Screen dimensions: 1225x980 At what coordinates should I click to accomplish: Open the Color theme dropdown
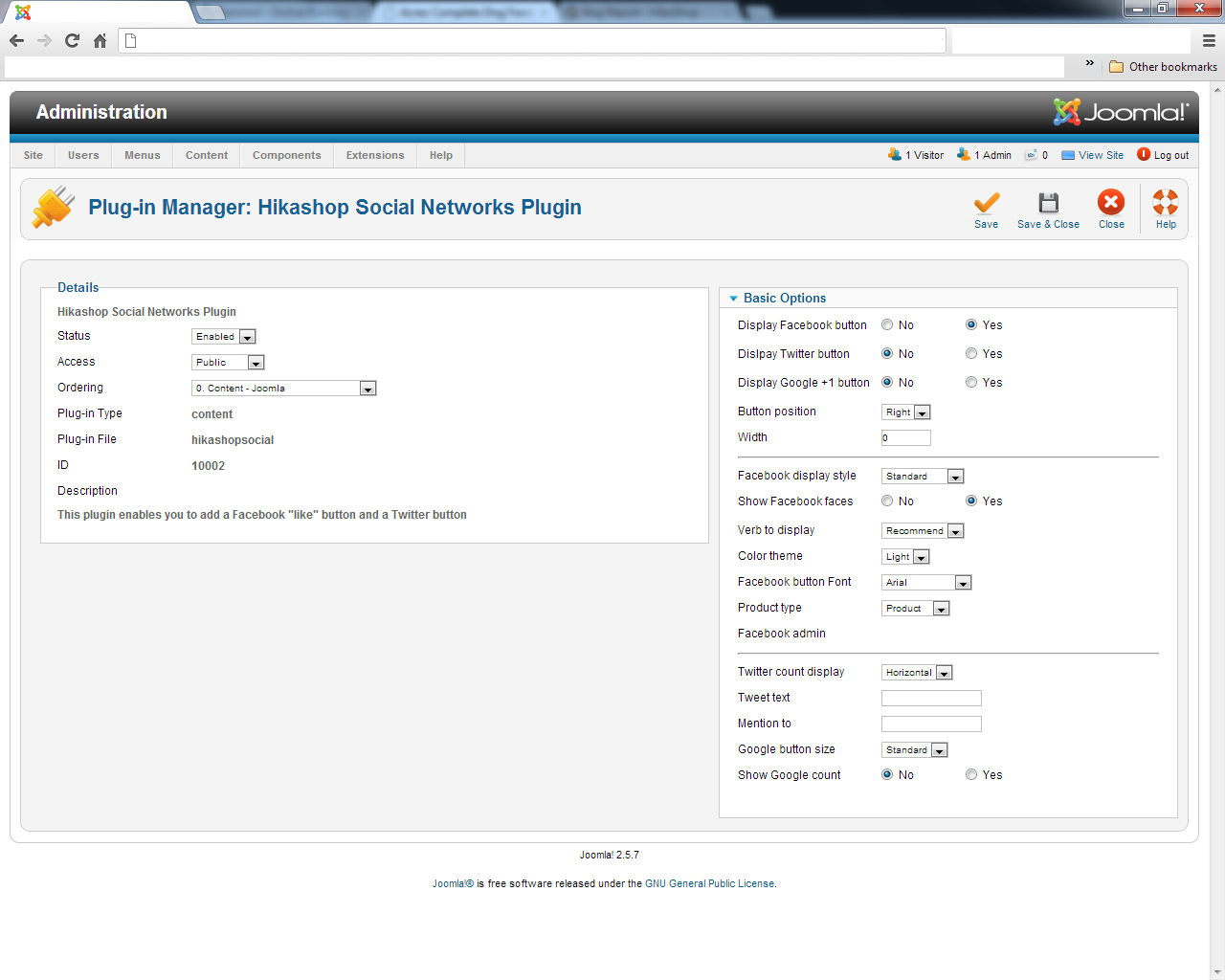905,557
